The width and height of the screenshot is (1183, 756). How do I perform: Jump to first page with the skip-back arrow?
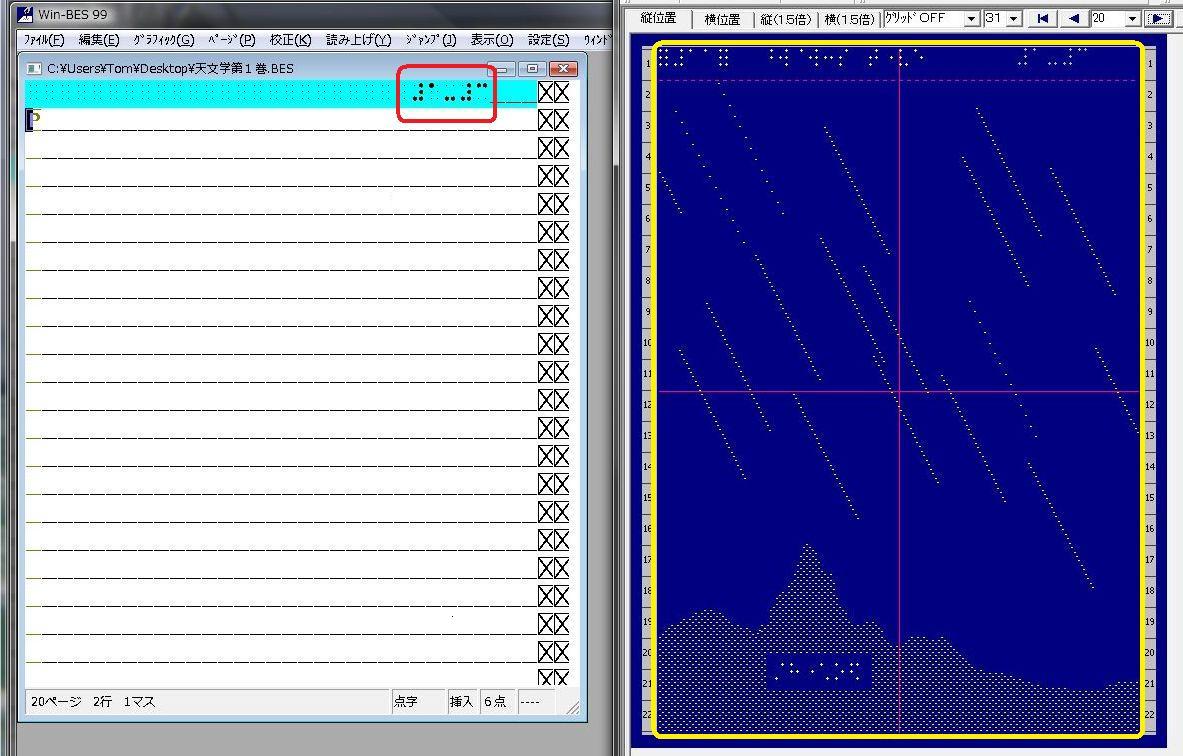pos(1043,19)
